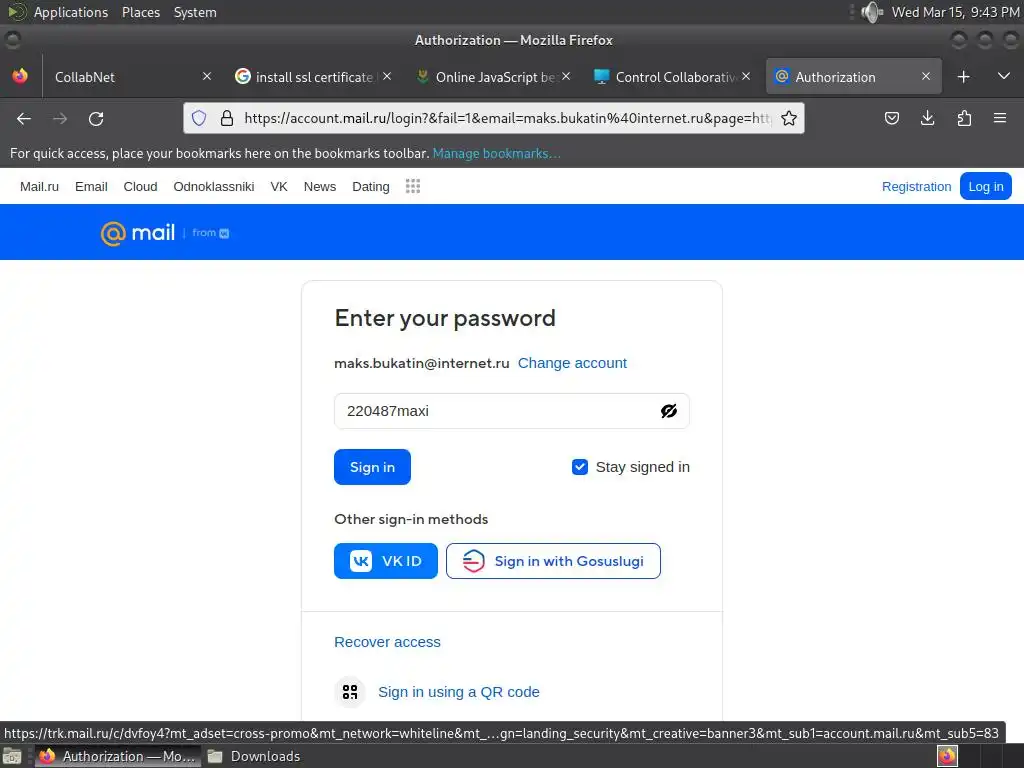Toggle password visibility eye icon
The width and height of the screenshot is (1024, 768).
coord(669,411)
